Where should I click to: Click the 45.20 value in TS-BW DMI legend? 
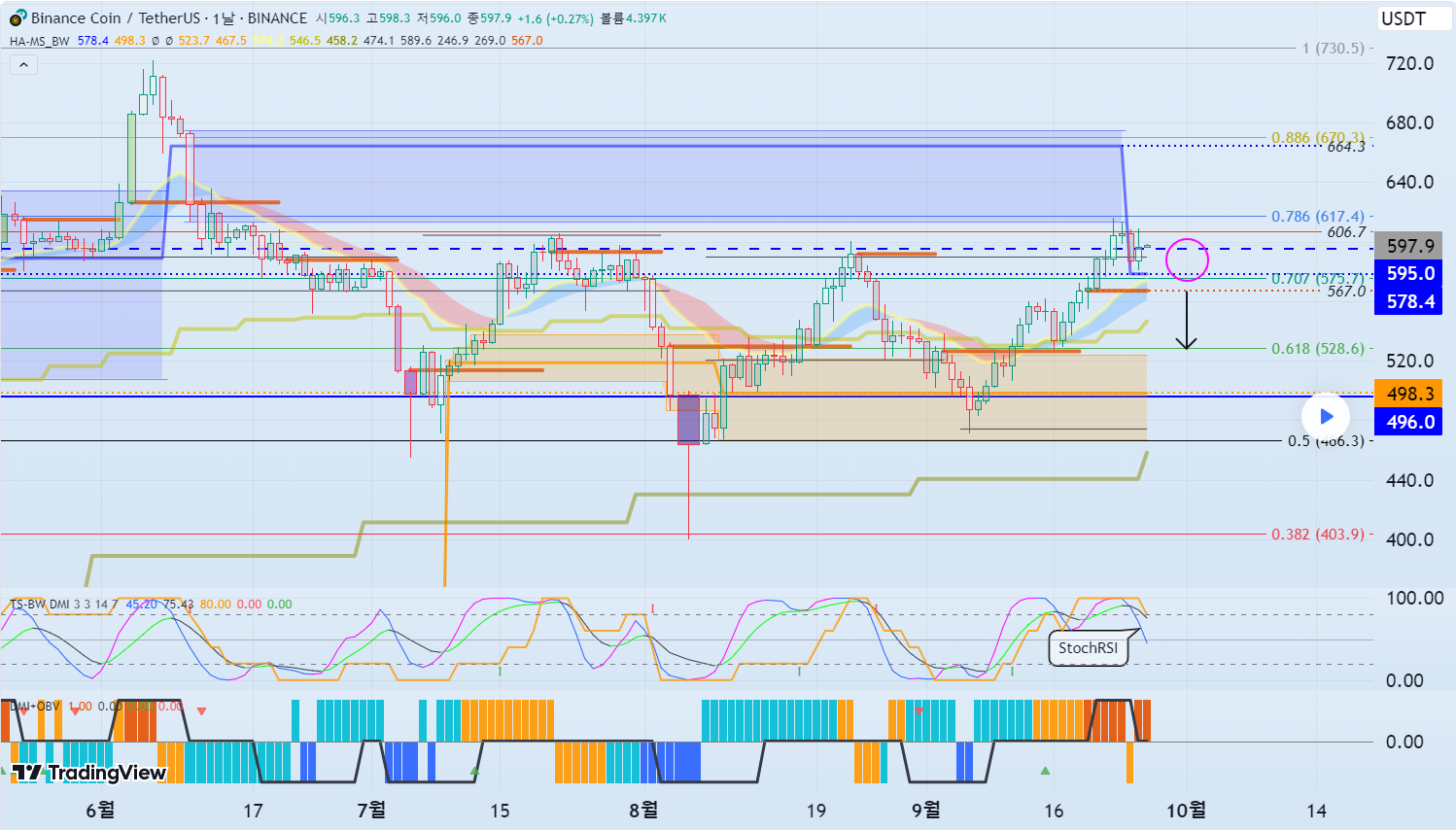[141, 605]
